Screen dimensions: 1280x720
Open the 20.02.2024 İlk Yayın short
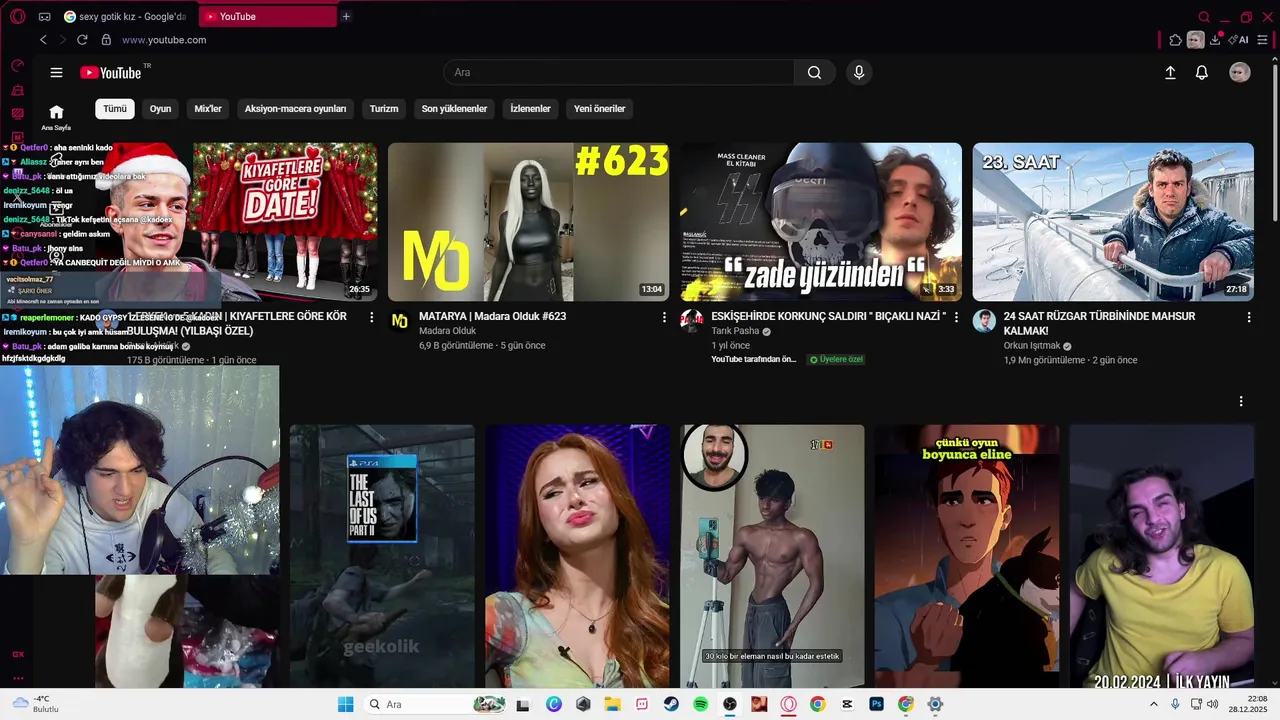[1162, 557]
